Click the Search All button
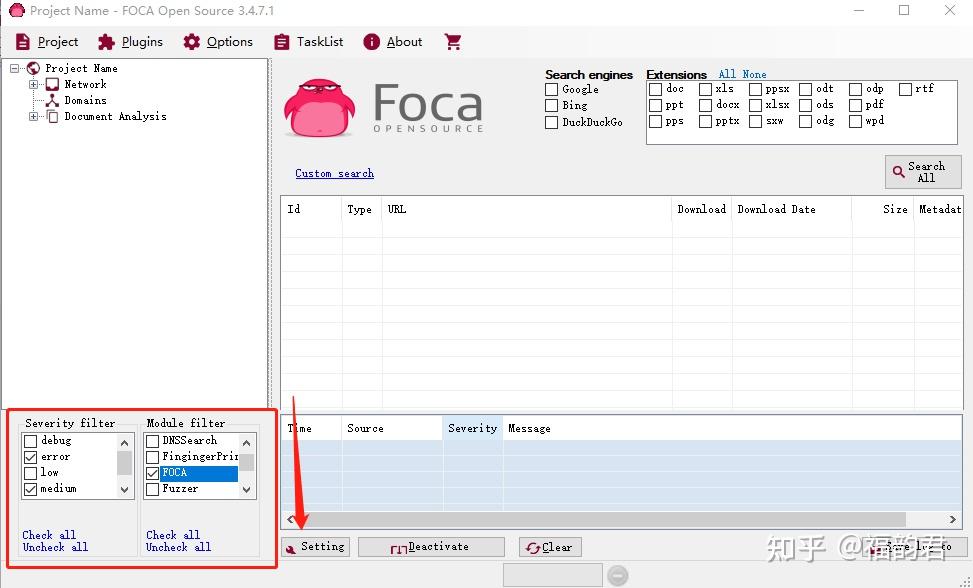973x588 pixels. click(x=921, y=171)
